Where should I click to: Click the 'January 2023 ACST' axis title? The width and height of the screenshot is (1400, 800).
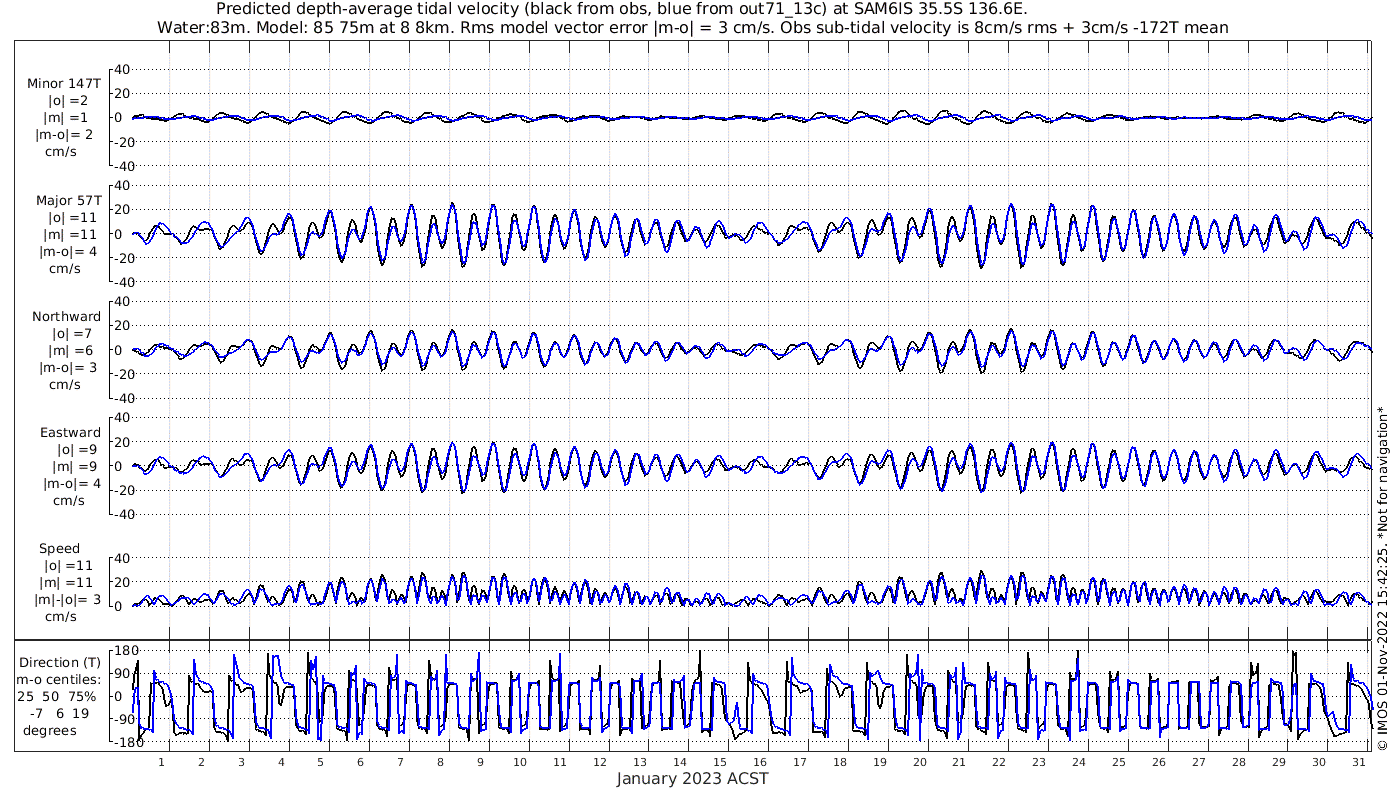[x=692, y=779]
